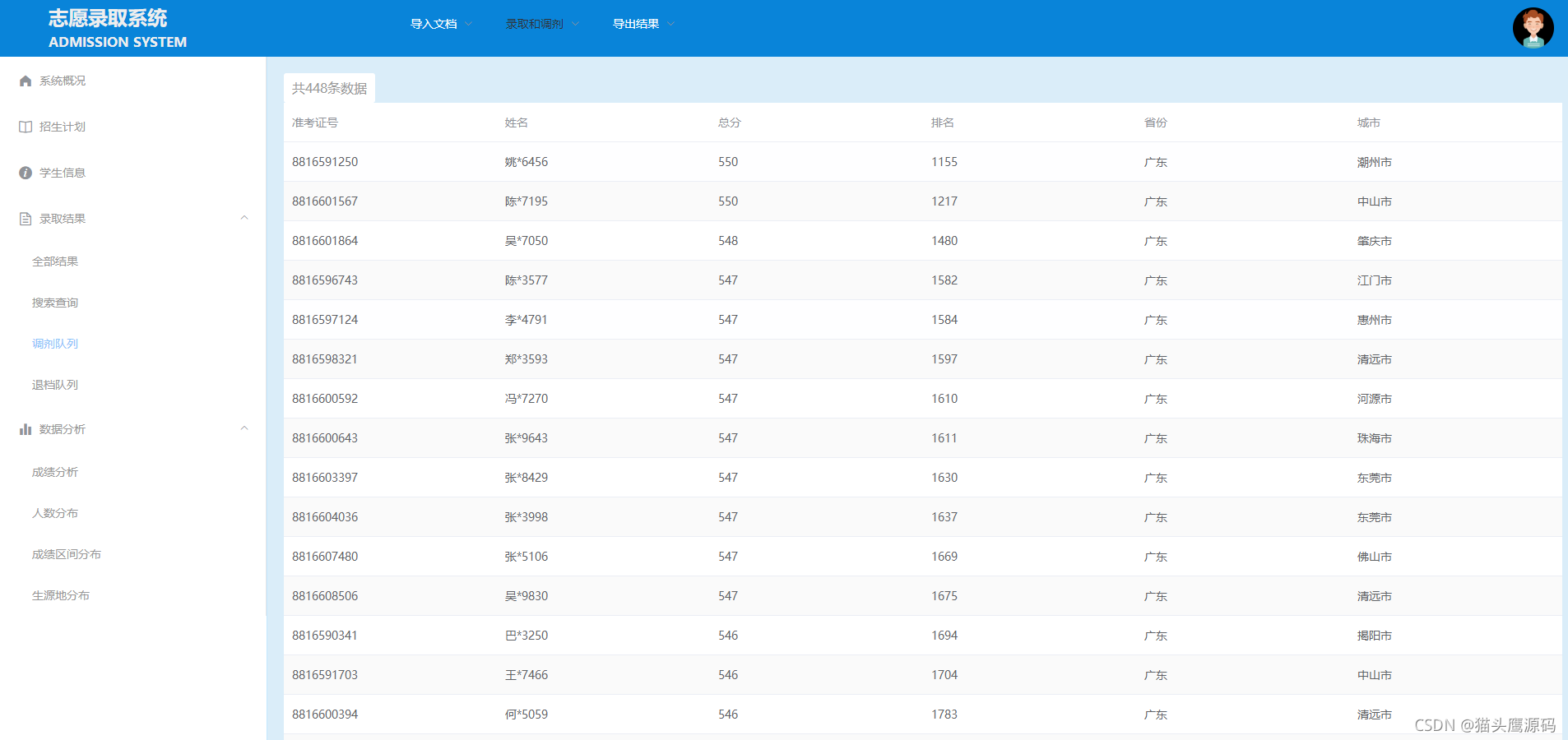1568x740 pixels.
Task: Click the city 揭阳市
Action: tap(1375, 636)
